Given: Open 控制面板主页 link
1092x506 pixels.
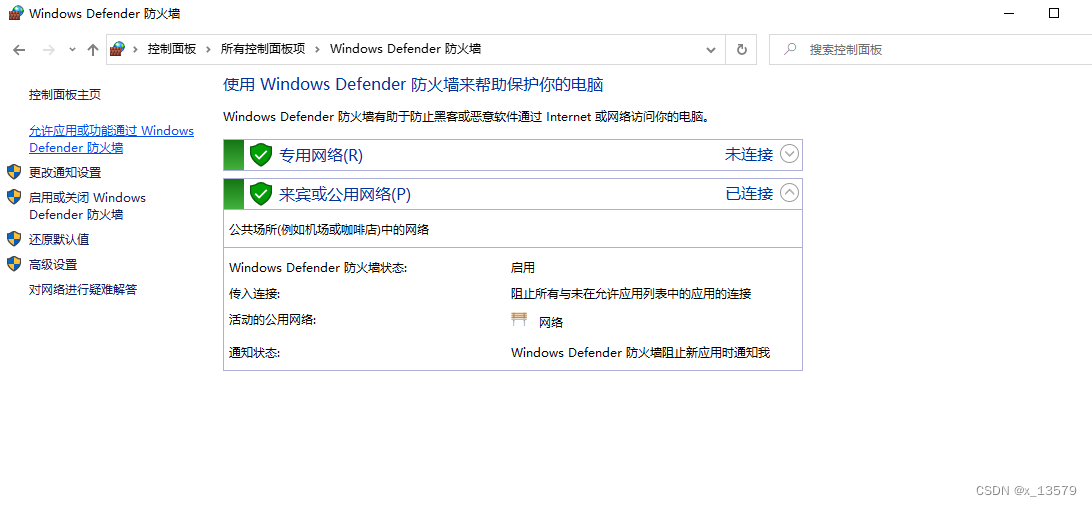Looking at the screenshot, I should 65,95.
